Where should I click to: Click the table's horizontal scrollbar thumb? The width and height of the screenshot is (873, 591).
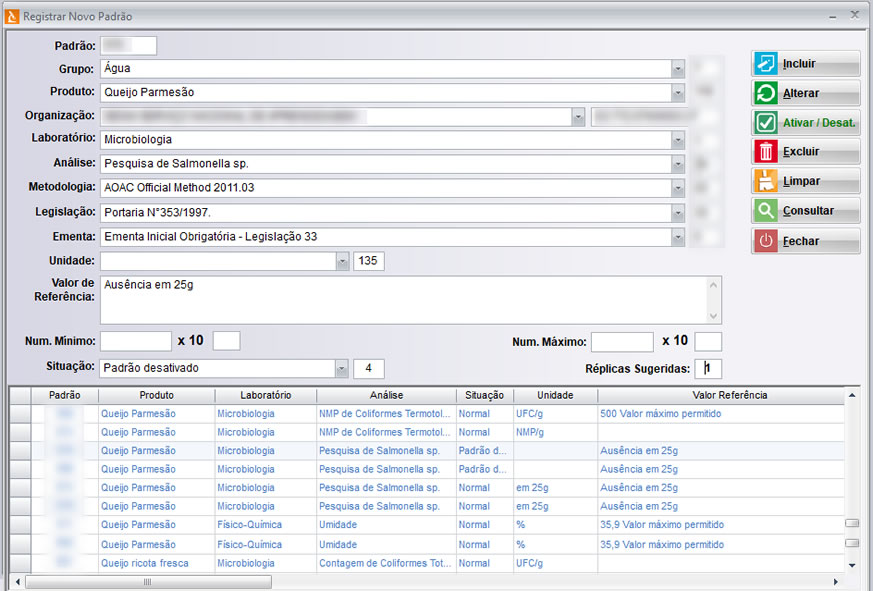pos(148,582)
